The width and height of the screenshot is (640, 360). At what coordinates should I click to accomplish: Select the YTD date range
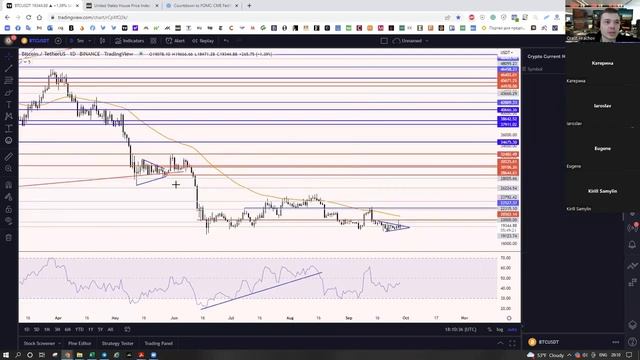(79, 329)
